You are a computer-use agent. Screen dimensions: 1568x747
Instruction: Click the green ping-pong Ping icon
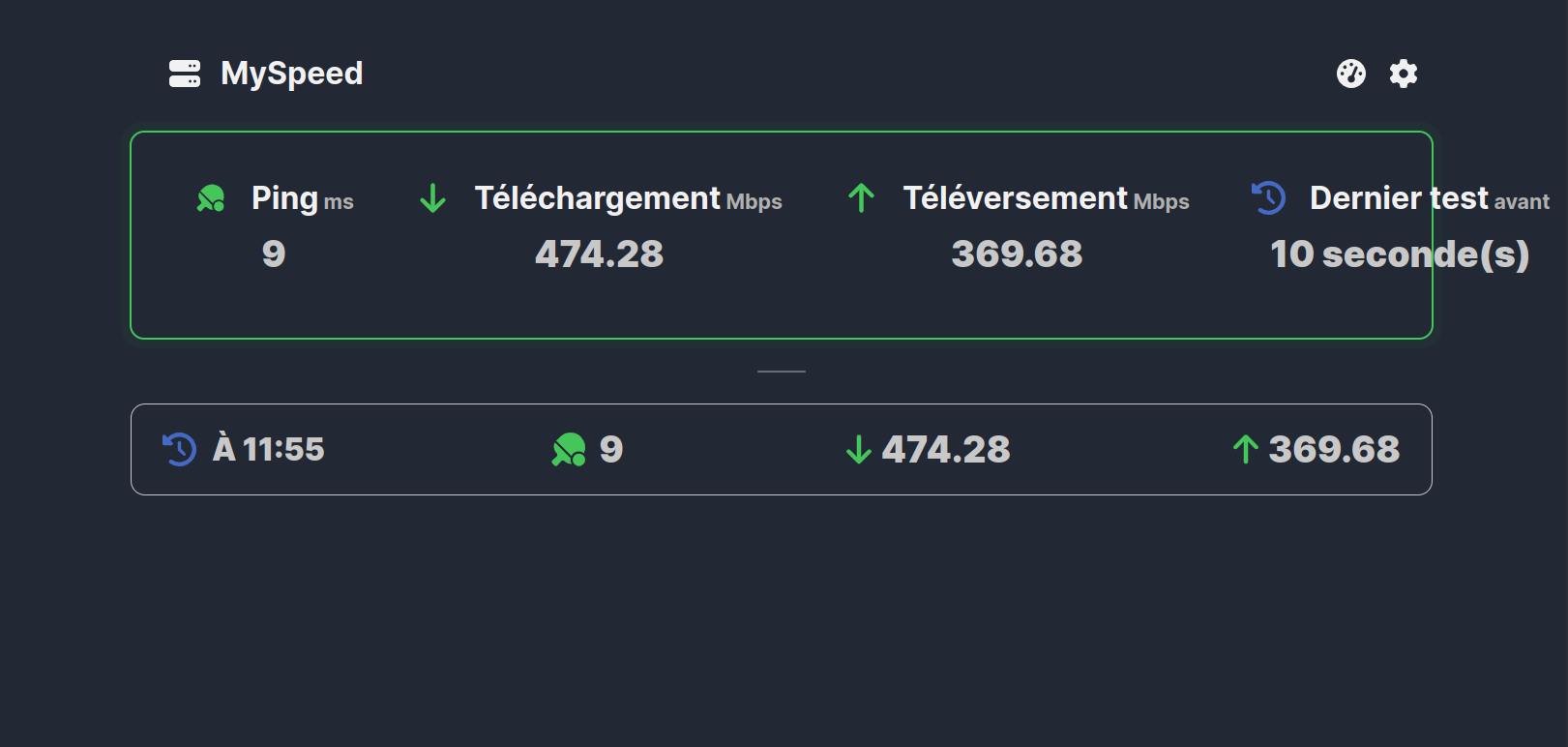pos(211,198)
